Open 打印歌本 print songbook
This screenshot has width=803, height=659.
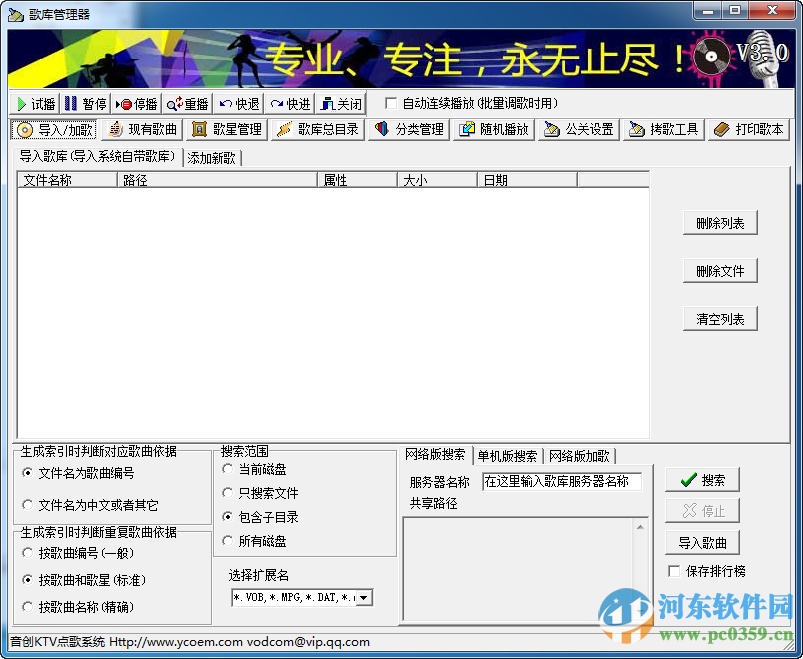tap(749, 130)
